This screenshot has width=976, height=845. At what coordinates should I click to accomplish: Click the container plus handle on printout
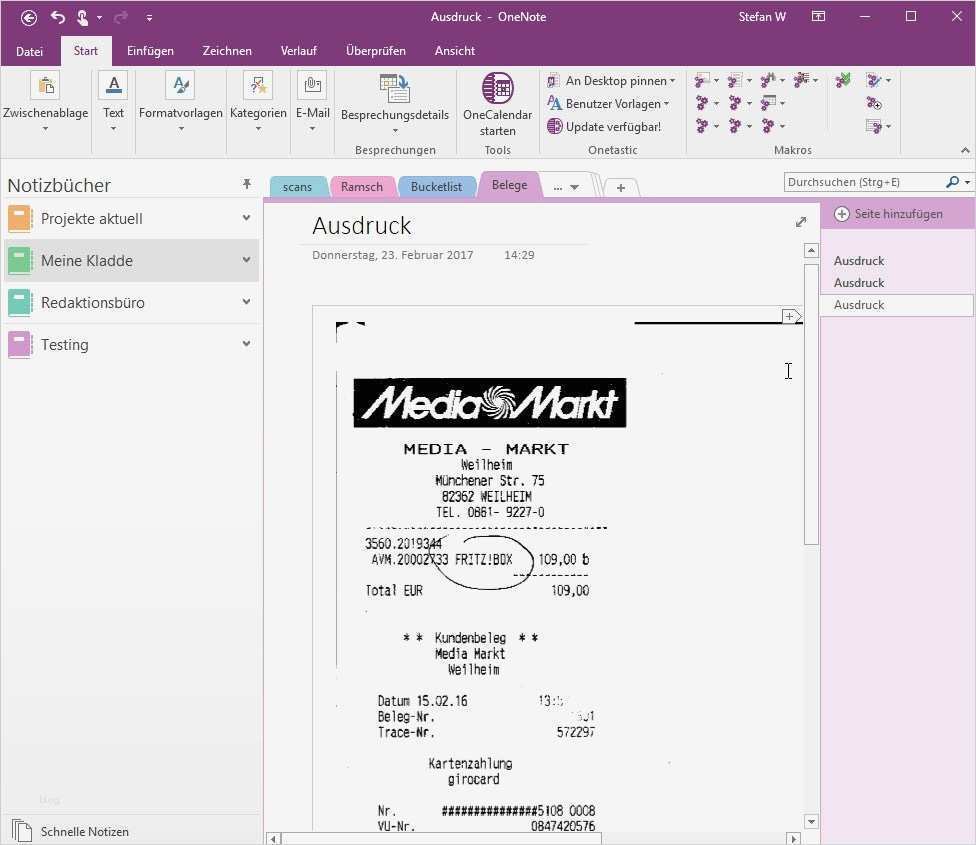click(789, 316)
